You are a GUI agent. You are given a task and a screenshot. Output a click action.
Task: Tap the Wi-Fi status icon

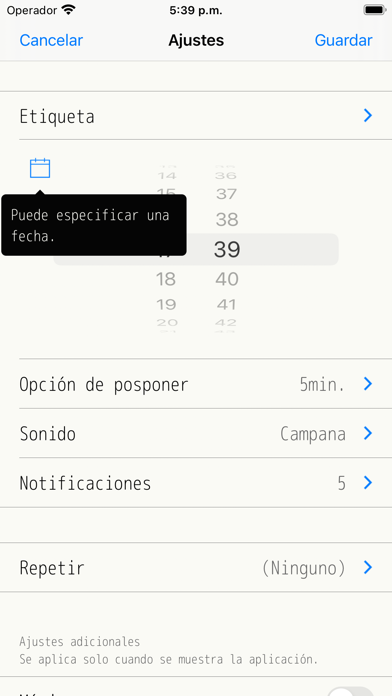tap(68, 10)
